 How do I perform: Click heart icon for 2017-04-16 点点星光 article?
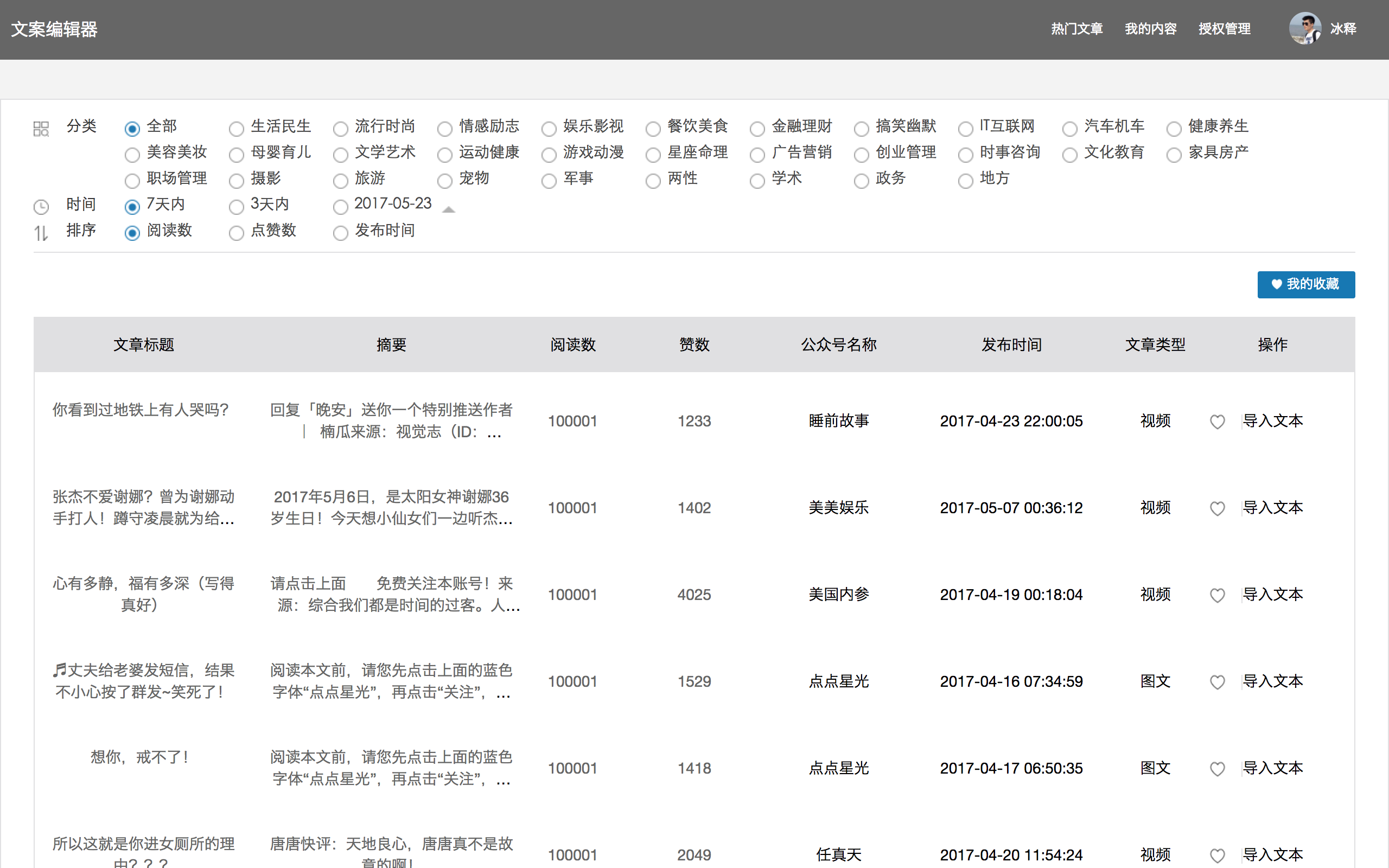(1217, 682)
